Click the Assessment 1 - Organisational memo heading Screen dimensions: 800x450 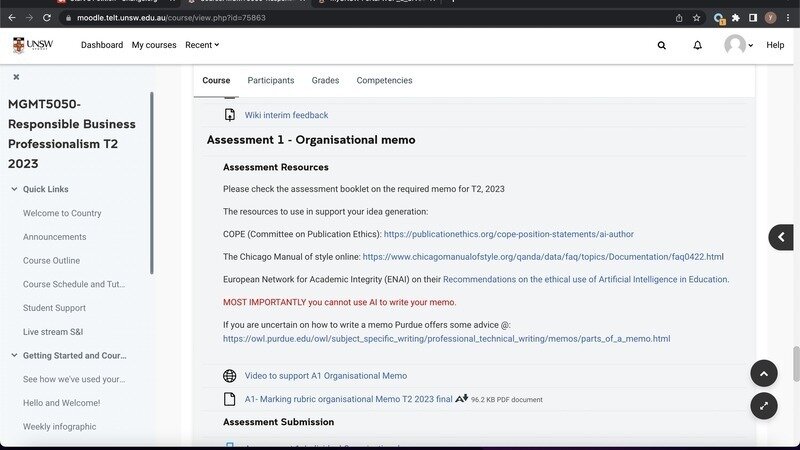pyautogui.click(x=311, y=140)
